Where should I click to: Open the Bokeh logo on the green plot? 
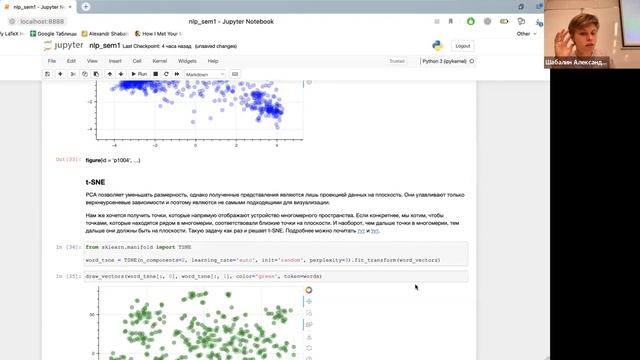click(x=309, y=290)
